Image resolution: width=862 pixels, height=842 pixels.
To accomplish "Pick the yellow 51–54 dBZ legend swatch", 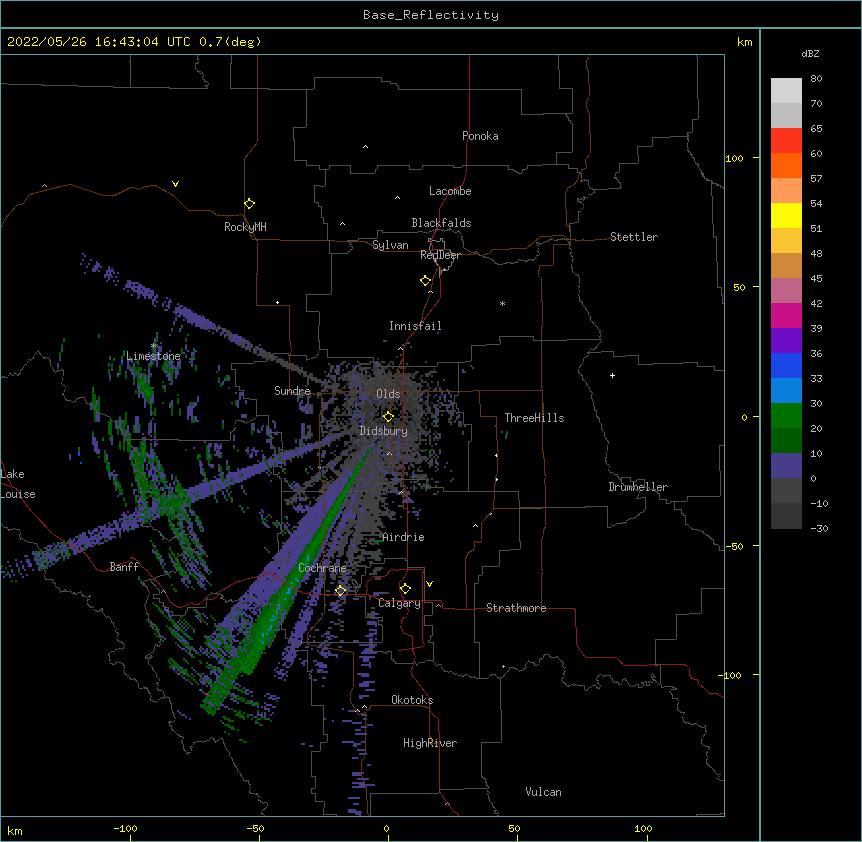I will pyautogui.click(x=786, y=215).
